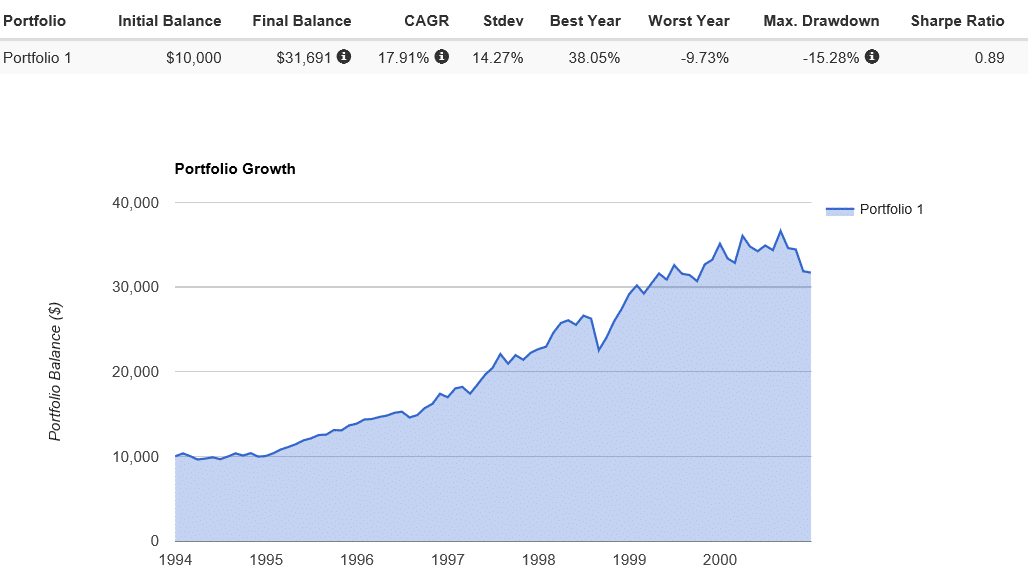This screenshot has width=1028, height=574.
Task: Click the info icon beside the $31,691 final balance
Action: (x=344, y=57)
